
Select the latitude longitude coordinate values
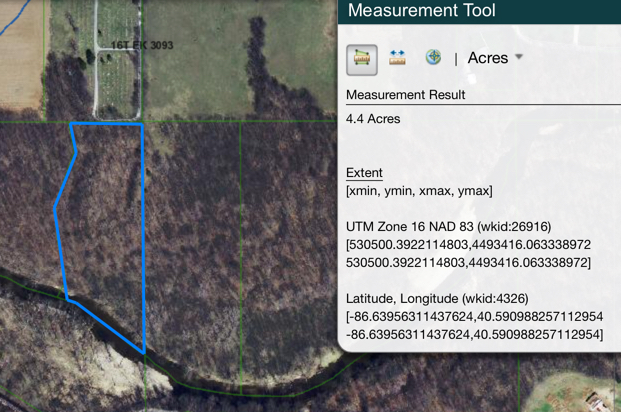click(x=474, y=325)
